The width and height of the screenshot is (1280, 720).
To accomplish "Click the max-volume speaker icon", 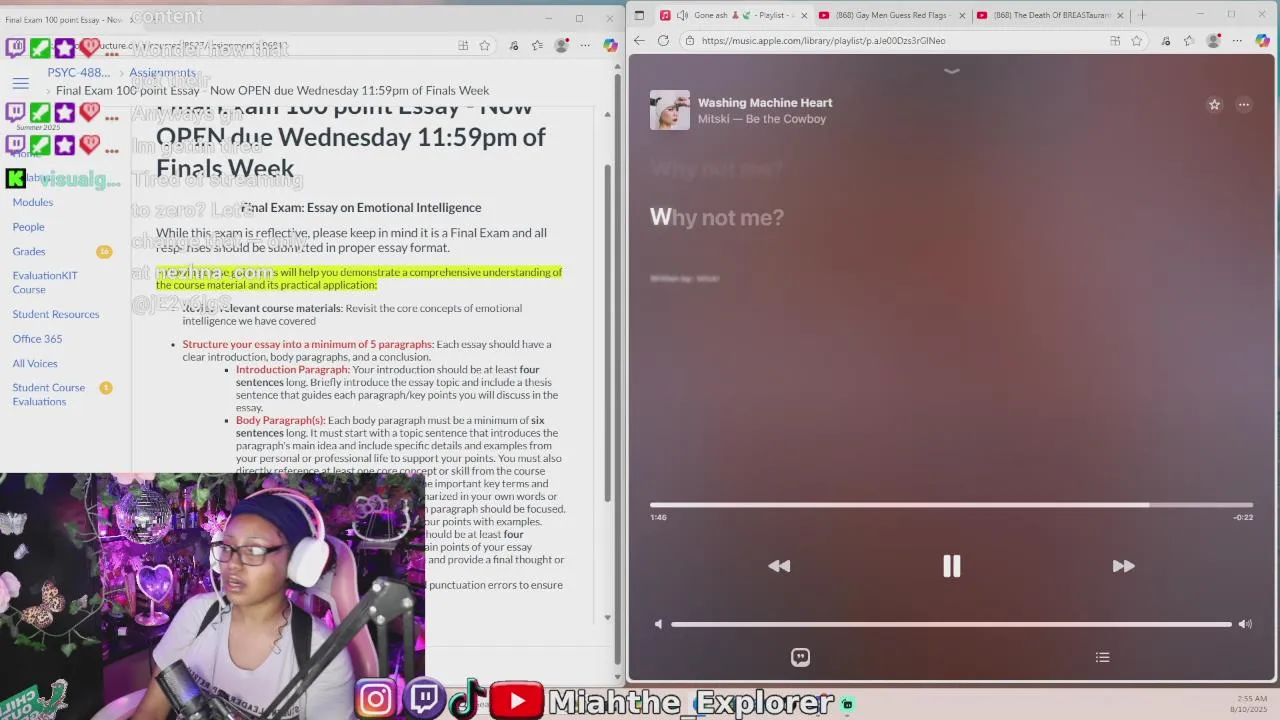I will (x=1245, y=624).
